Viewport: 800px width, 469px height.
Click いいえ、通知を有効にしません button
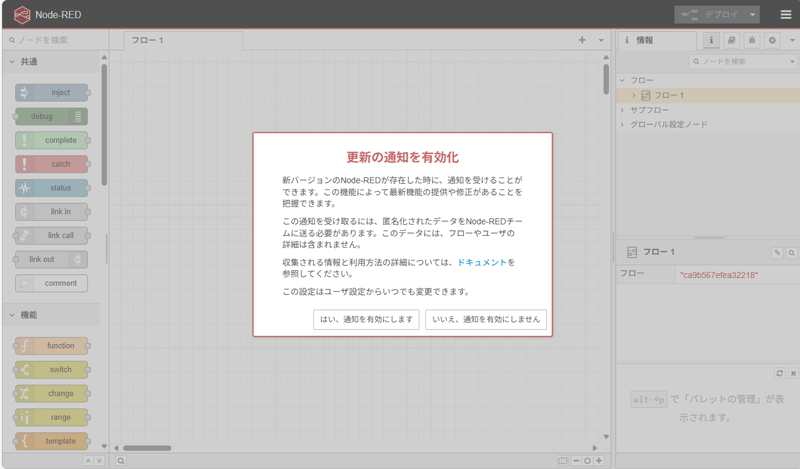pos(486,319)
